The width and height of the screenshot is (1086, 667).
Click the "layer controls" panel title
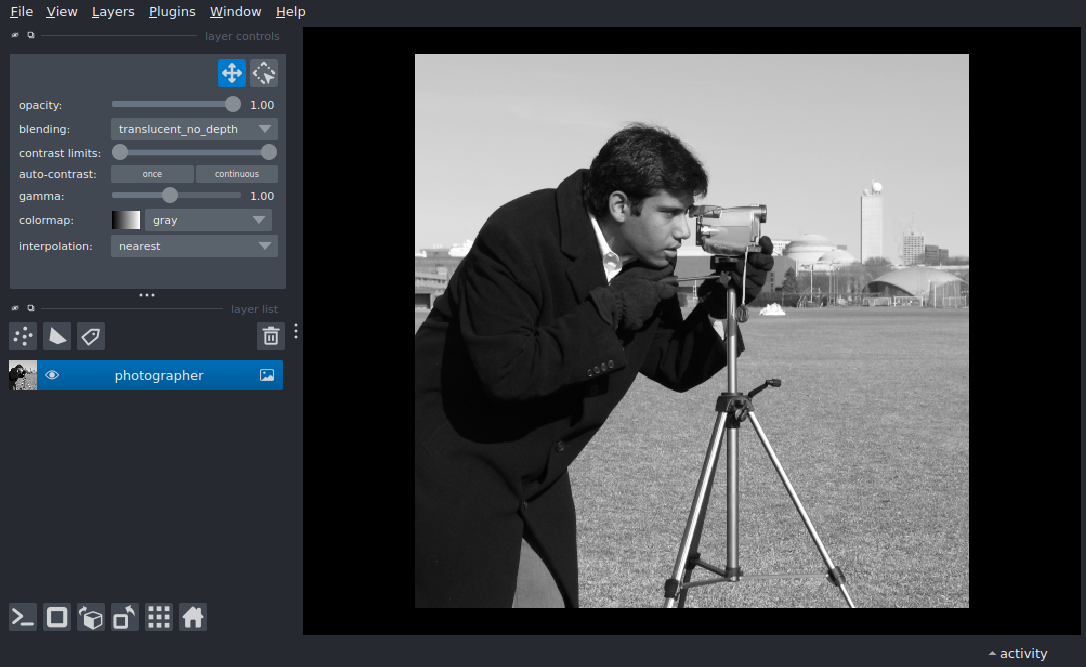(x=242, y=36)
